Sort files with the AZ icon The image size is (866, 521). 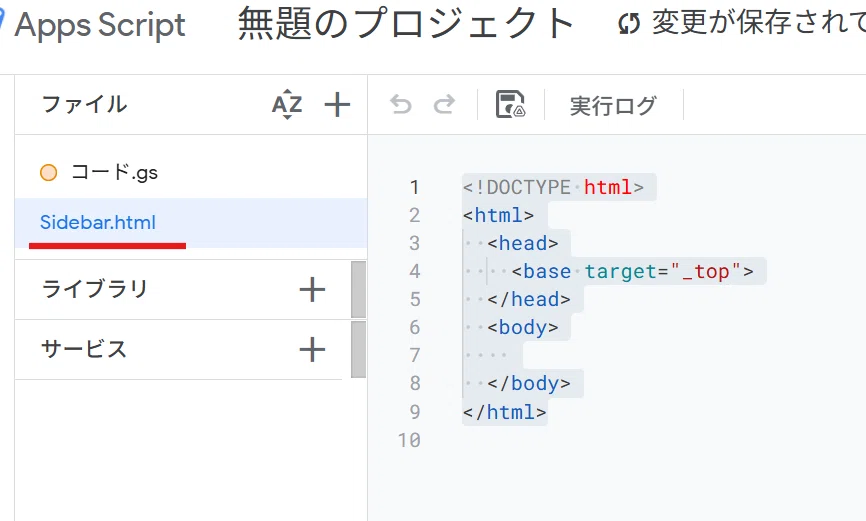tap(287, 104)
